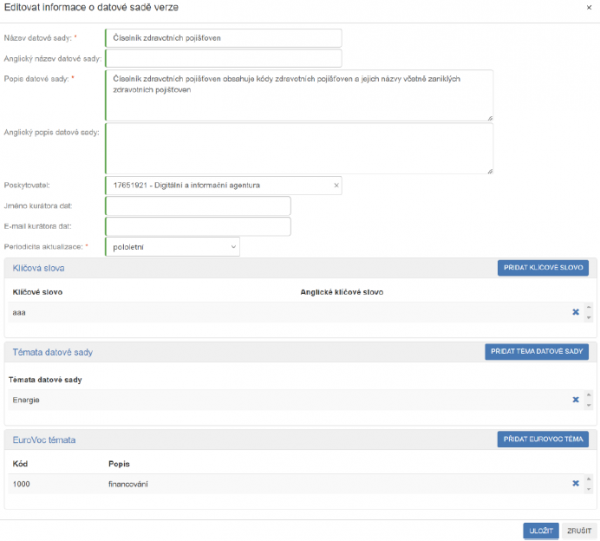Click into Anglický název datové sady field
Viewport: 600px width, 541px height.
222,59
